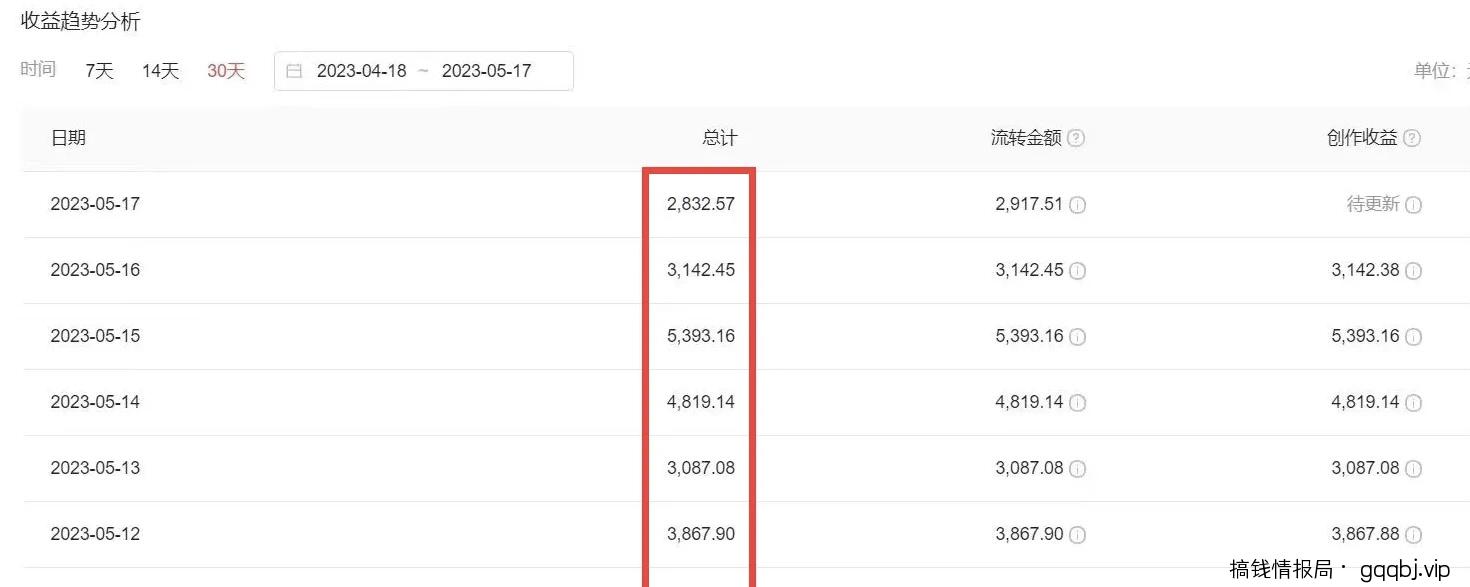The height and width of the screenshot is (587, 1470).
Task: Click the 总计 column header
Action: [719, 139]
